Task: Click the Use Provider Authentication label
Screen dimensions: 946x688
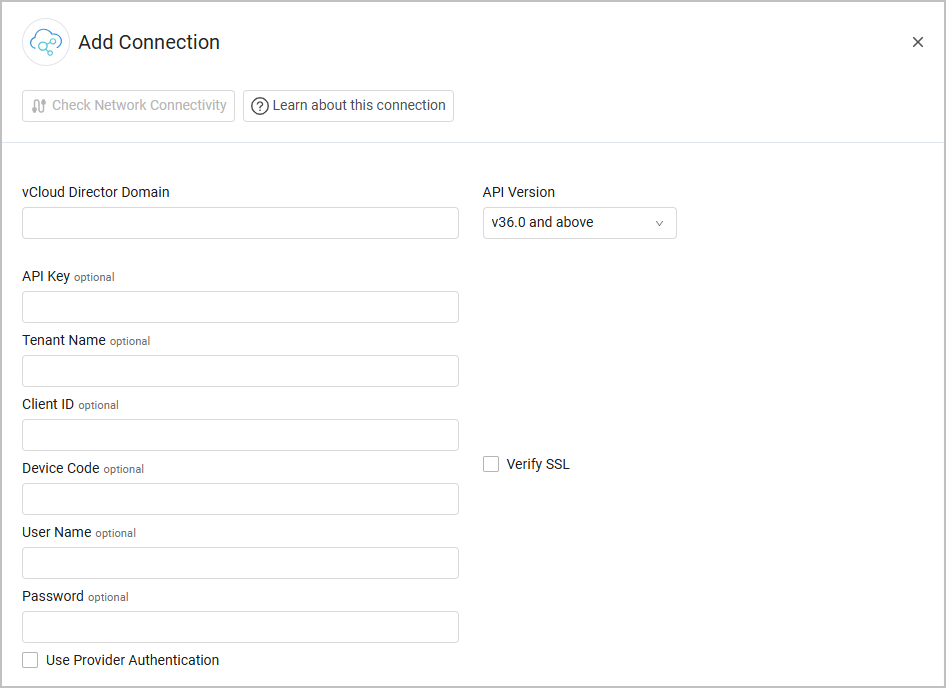Action: (132, 660)
